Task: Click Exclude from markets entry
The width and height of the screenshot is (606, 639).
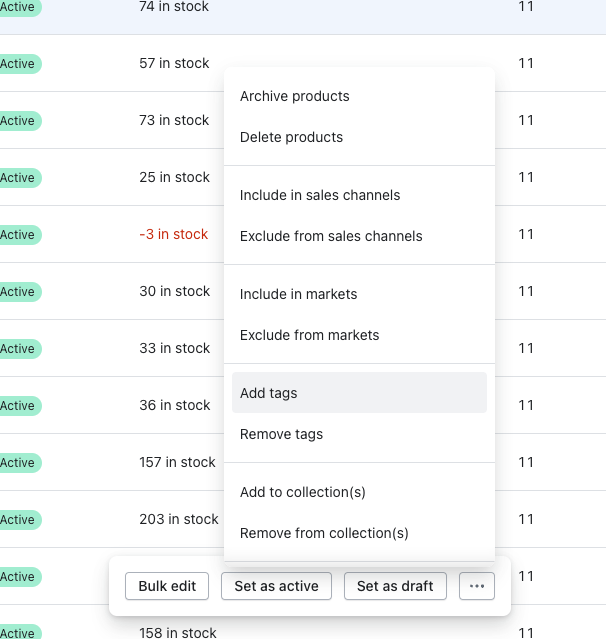Action: point(309,335)
